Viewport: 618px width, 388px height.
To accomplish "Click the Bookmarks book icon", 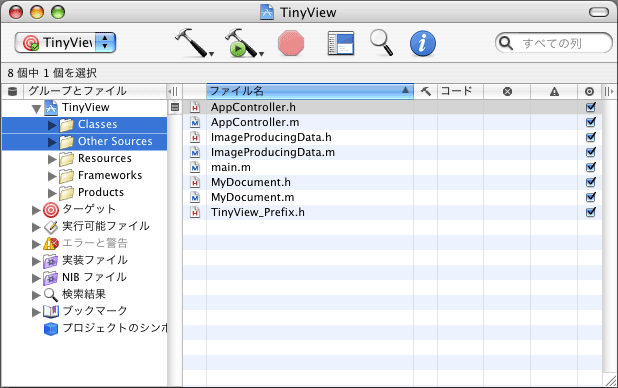I will [51, 311].
